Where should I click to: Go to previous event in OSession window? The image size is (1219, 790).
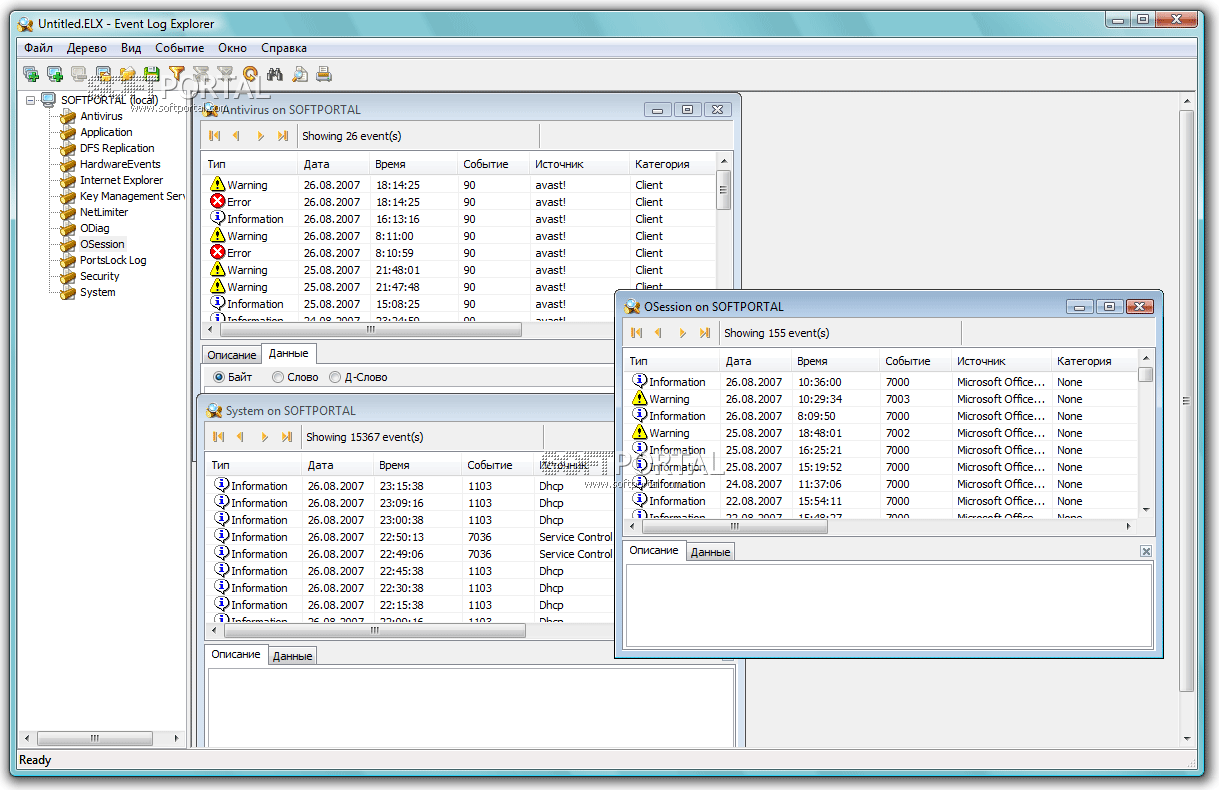(659, 333)
